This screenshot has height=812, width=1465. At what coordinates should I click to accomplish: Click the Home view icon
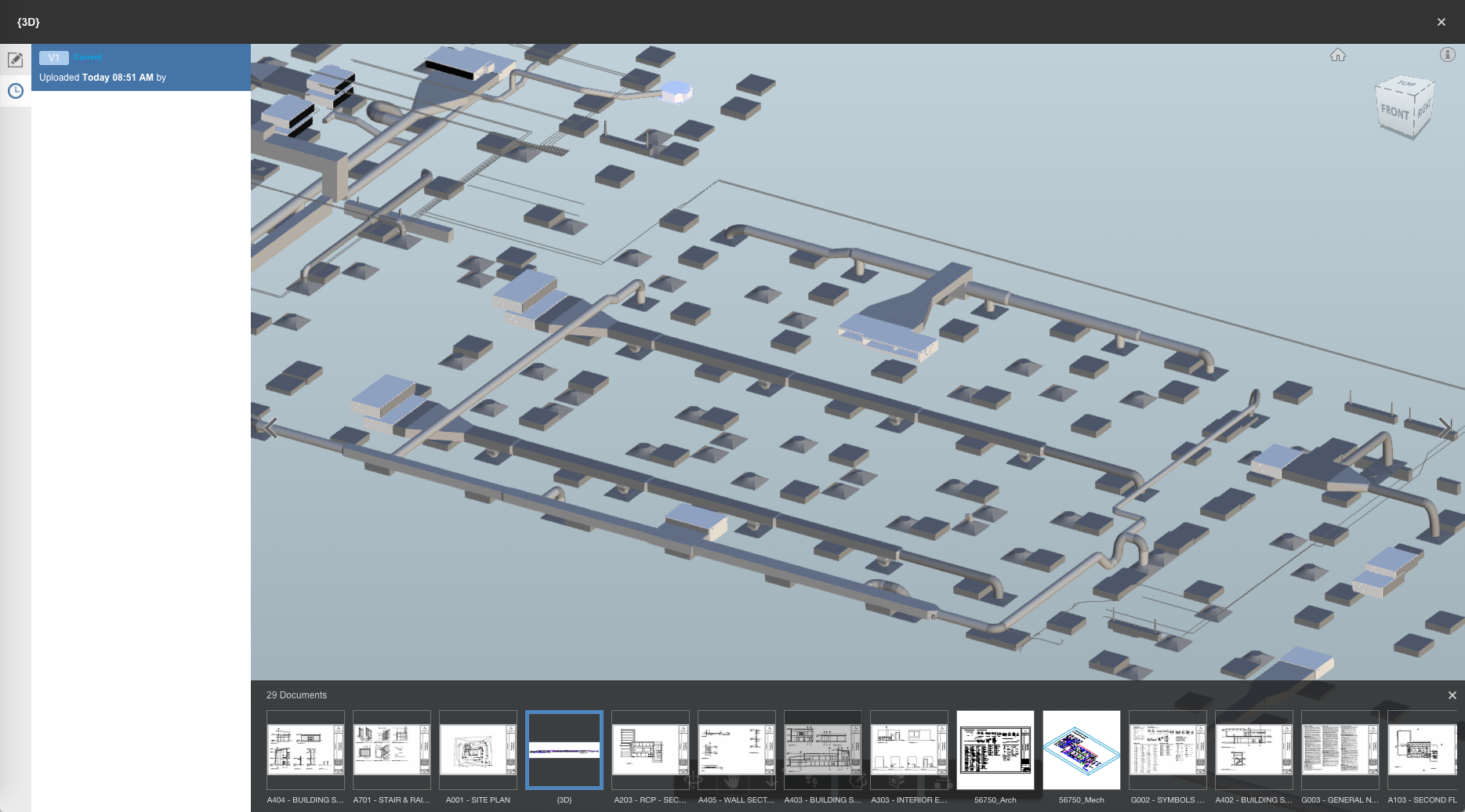(x=1337, y=55)
